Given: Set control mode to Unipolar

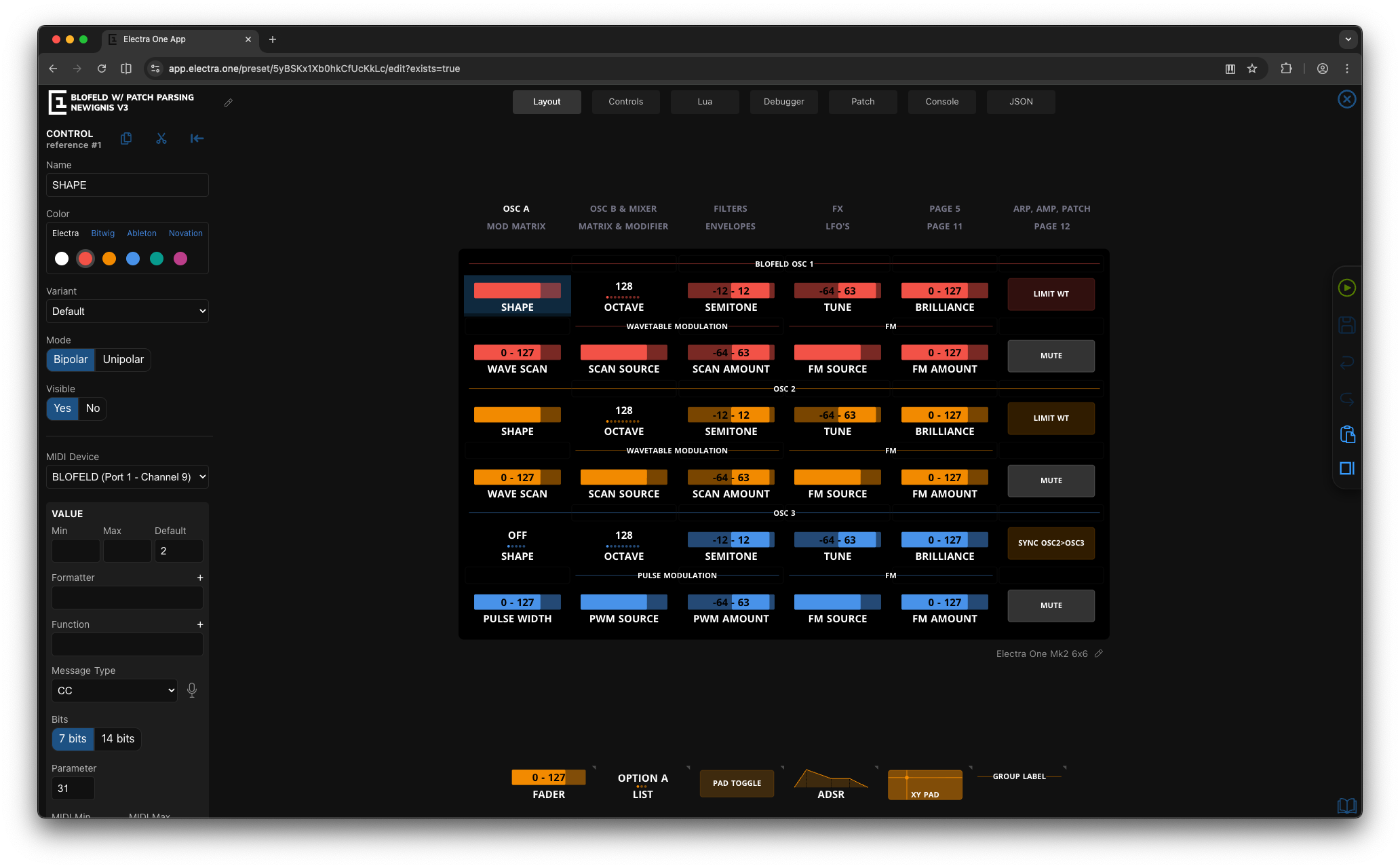Looking at the screenshot, I should click(123, 360).
